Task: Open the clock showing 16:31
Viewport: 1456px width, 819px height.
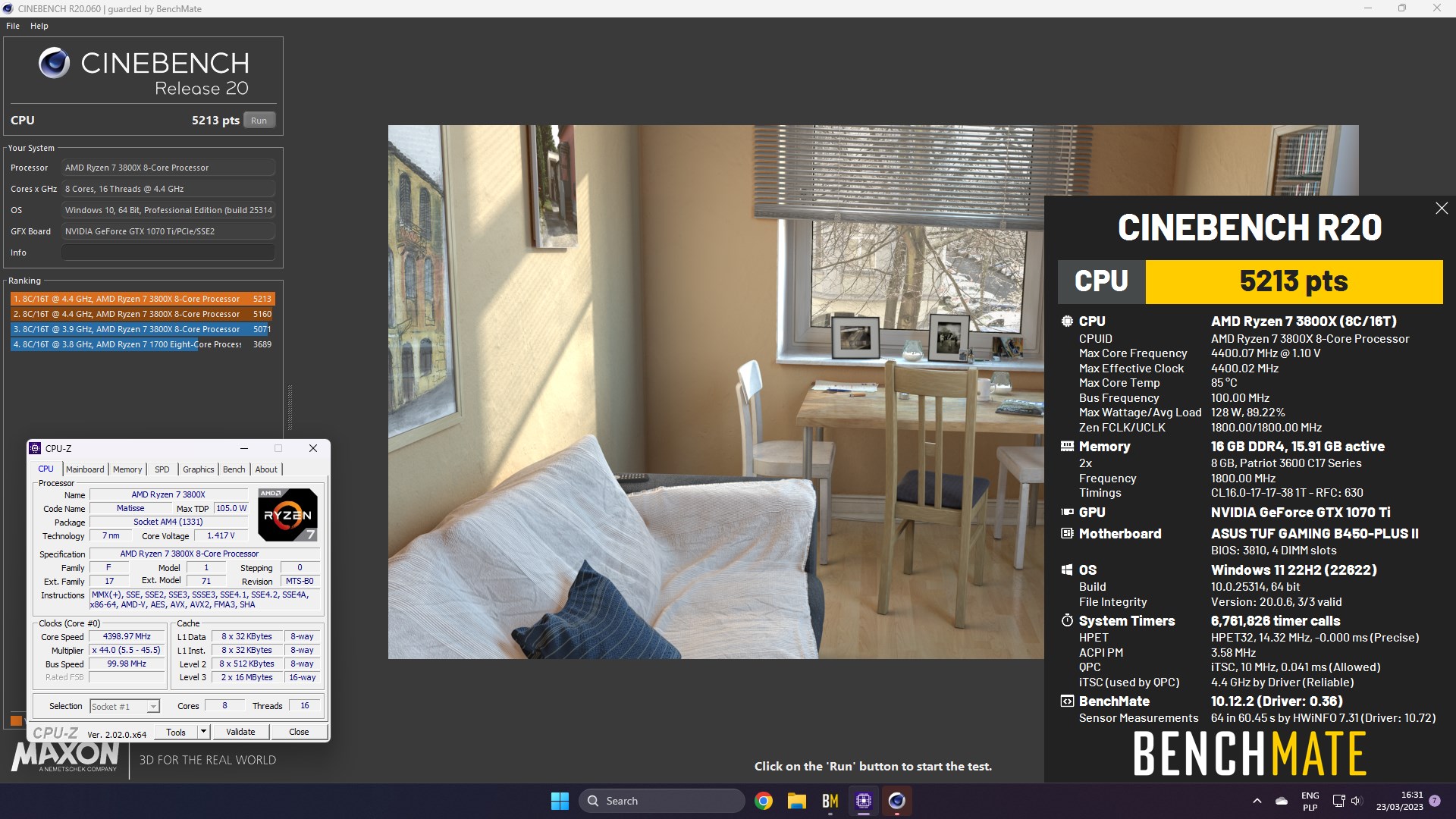Action: (1400, 801)
